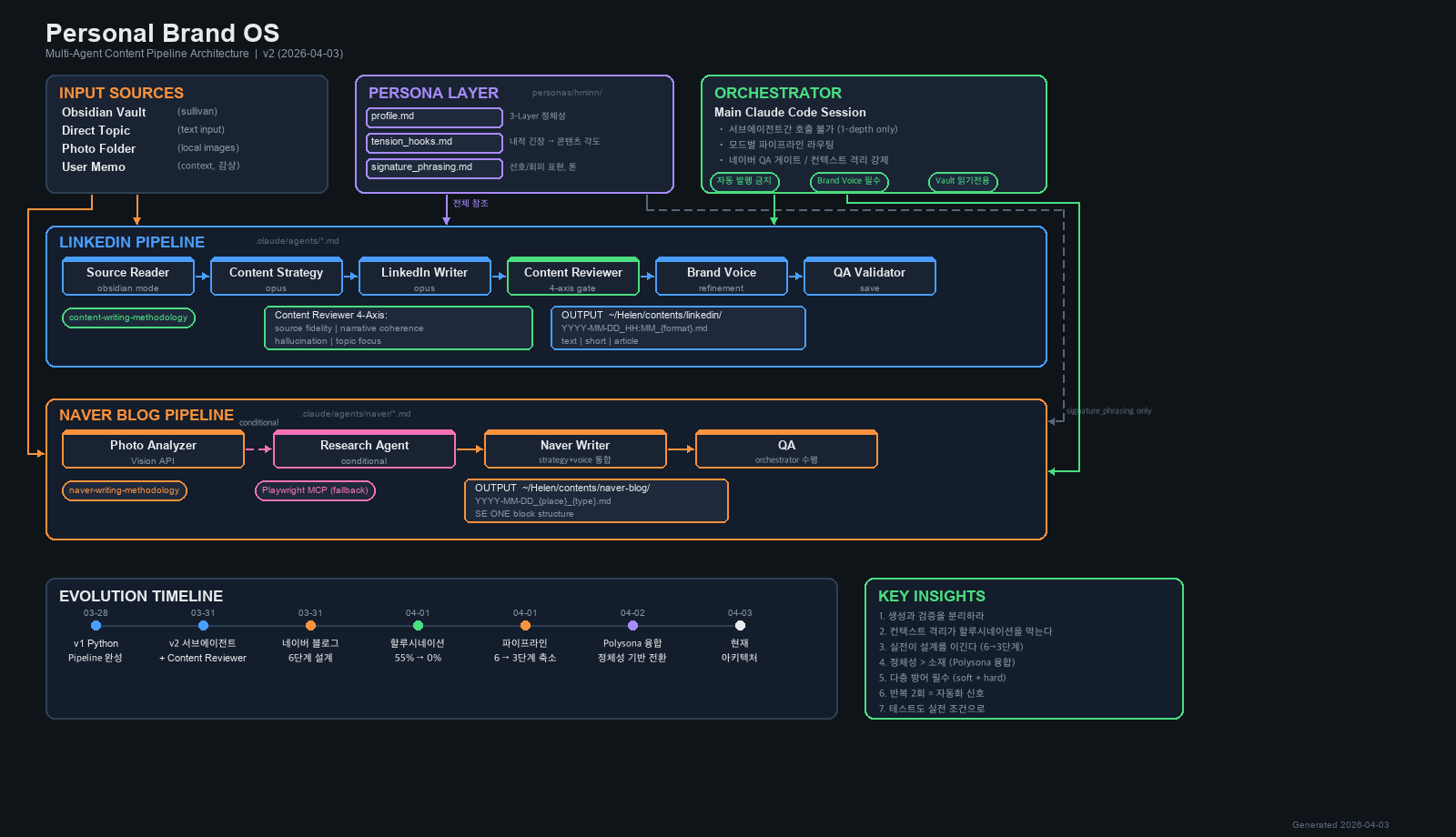Select the purple 04-02 Polysona timeline marker
The height and width of the screenshot is (837, 1456).
[632, 625]
